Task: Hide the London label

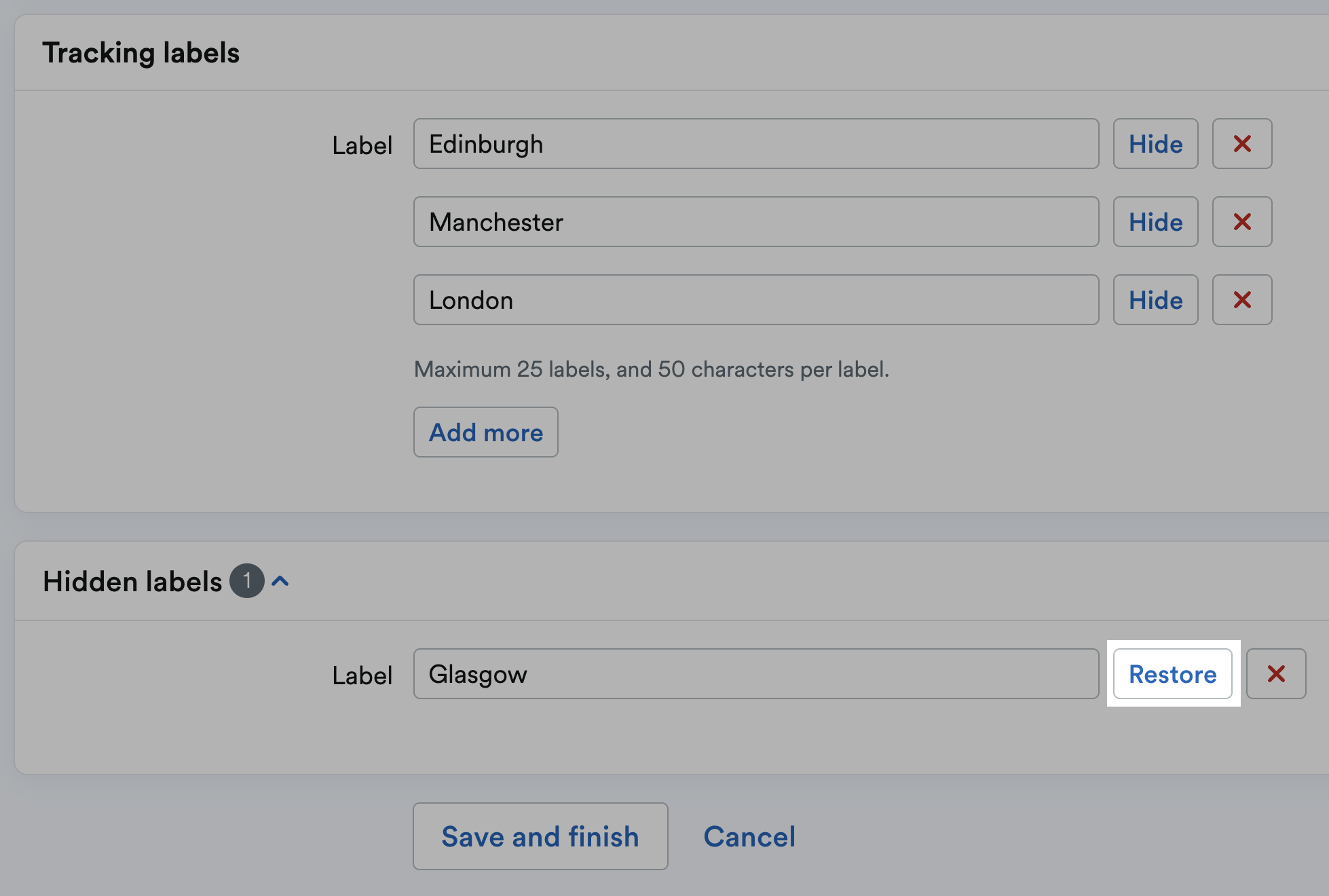Action: (1155, 300)
